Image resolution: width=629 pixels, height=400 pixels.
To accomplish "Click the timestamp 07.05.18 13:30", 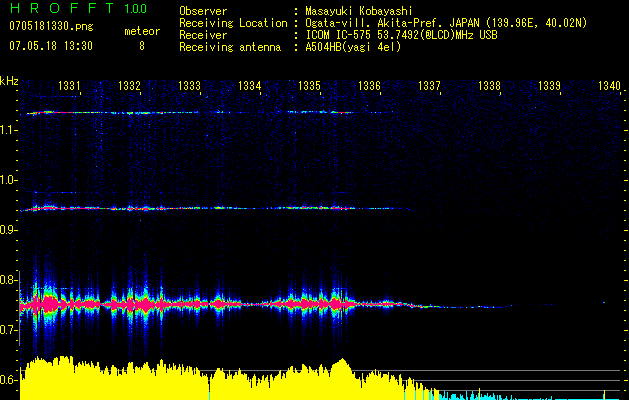I will tap(51, 46).
